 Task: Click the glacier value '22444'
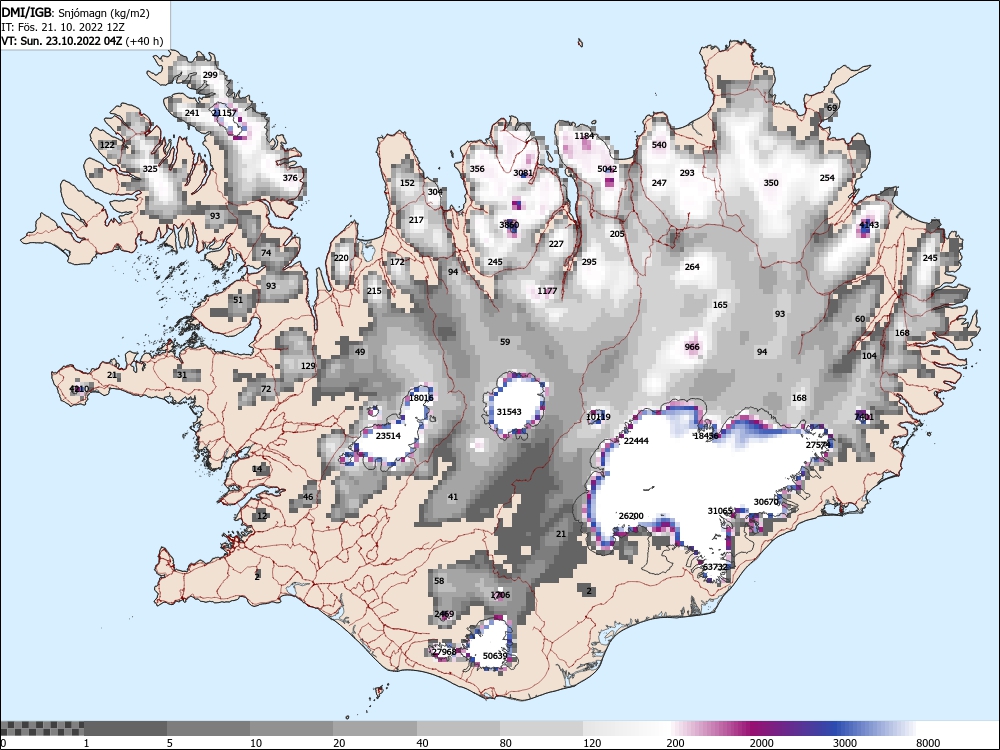point(636,441)
